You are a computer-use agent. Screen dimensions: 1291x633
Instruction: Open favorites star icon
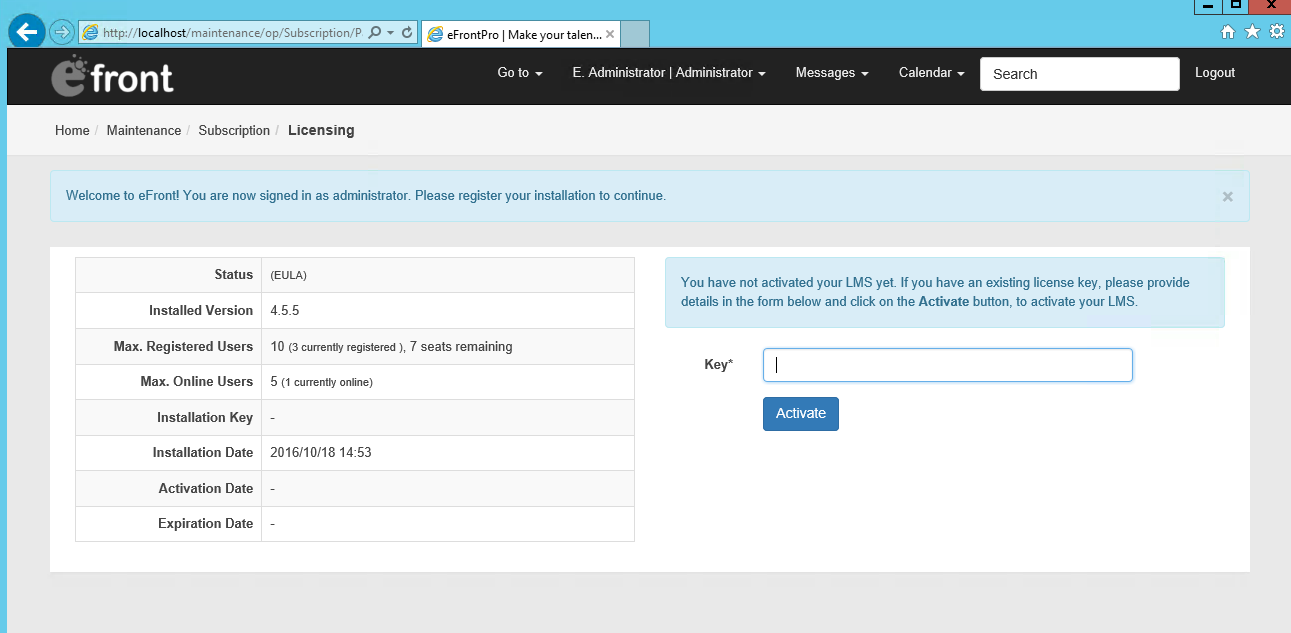coord(1252,32)
